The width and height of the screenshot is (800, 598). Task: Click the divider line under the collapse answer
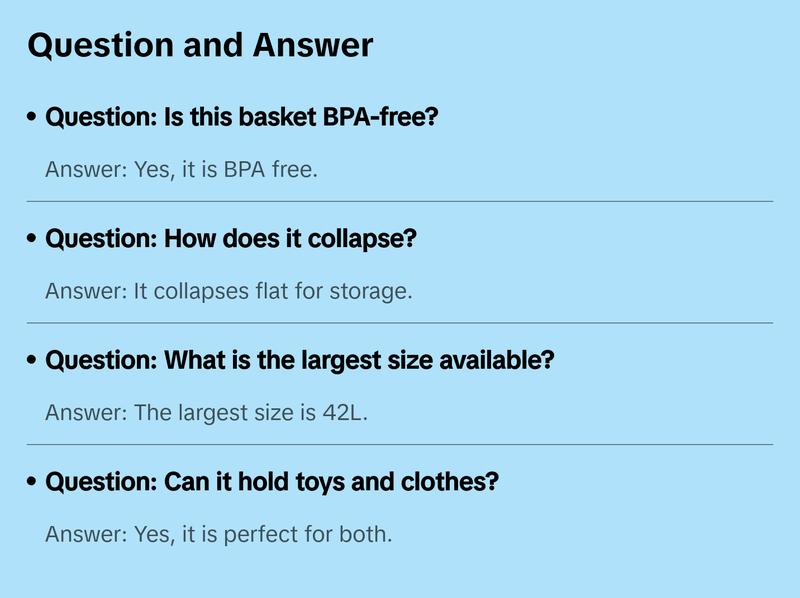click(400, 323)
